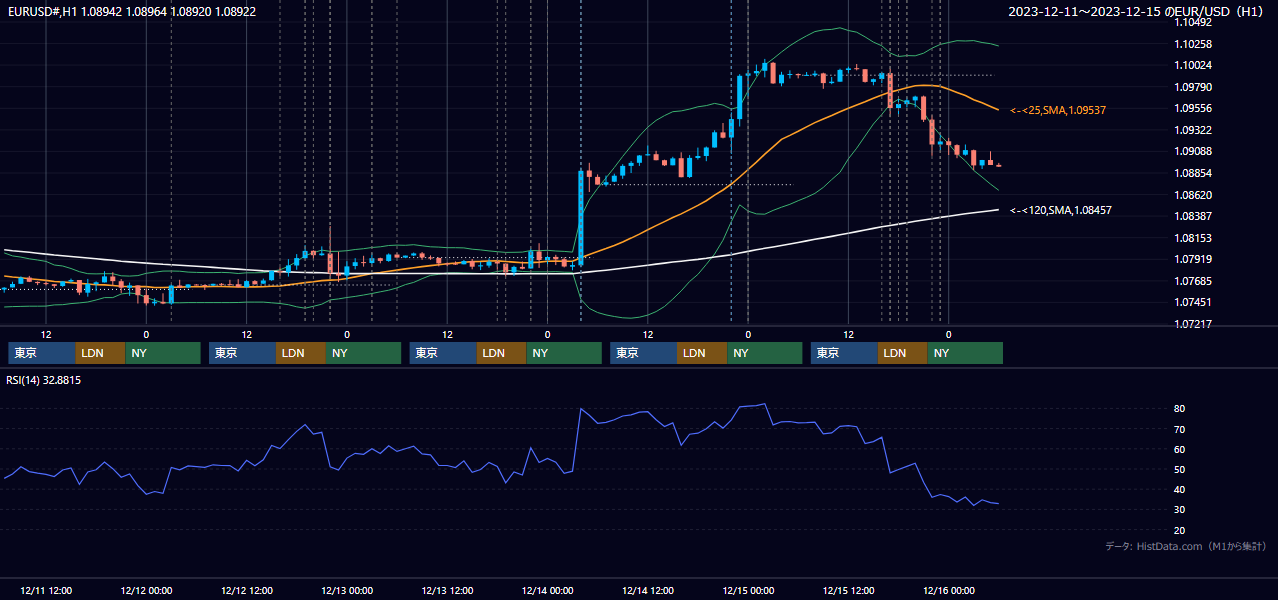Click price axis value 1.08387
The image size is (1278, 600).
1194,216
